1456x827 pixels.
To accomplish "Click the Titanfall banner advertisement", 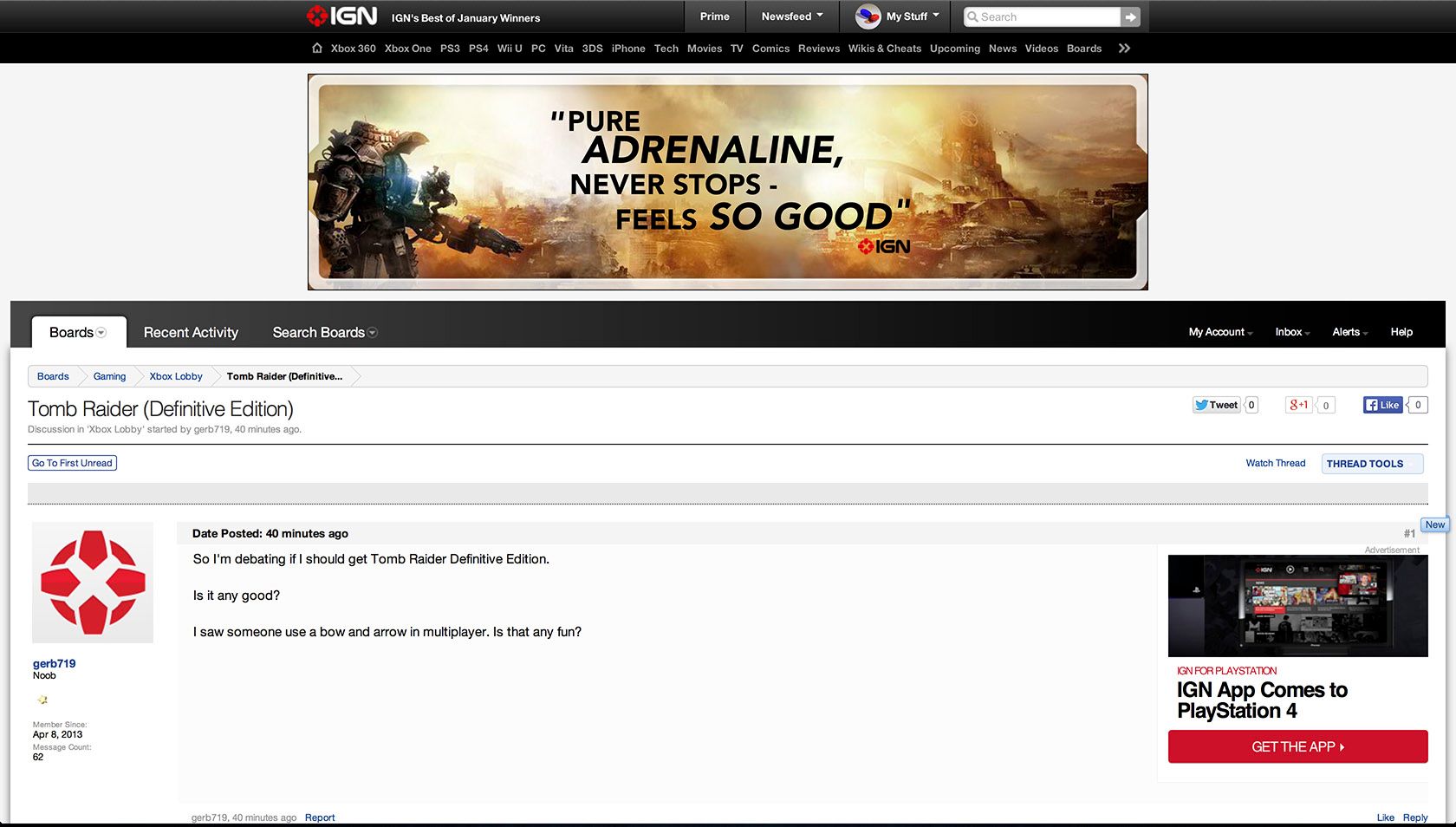I will click(728, 181).
